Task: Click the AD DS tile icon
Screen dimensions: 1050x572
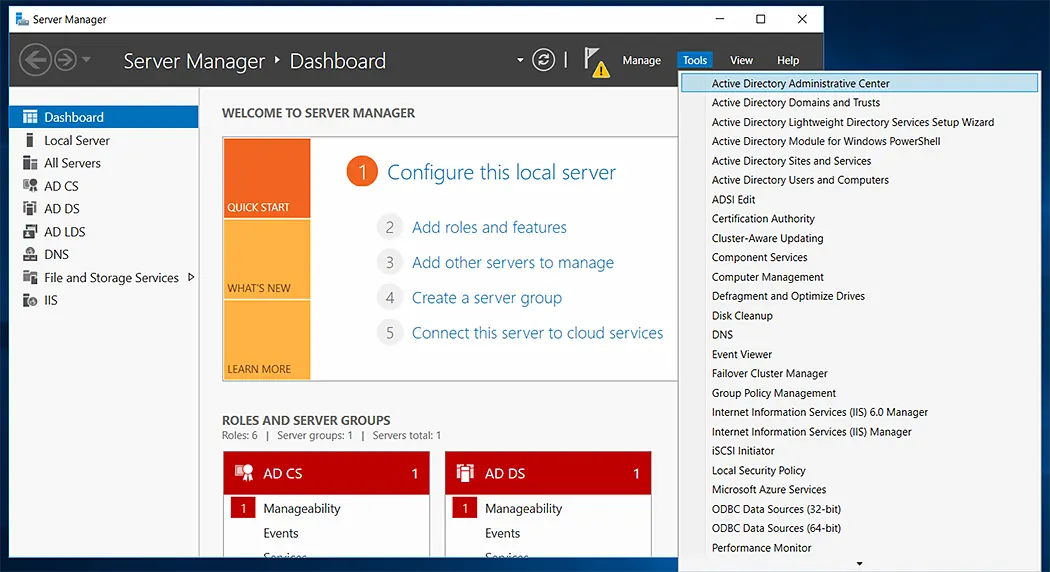Action: [x=465, y=473]
